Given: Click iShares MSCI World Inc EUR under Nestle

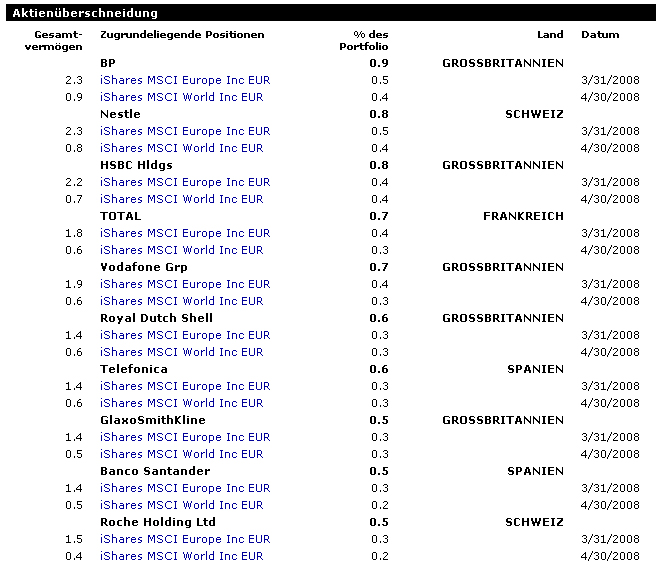Looking at the screenshot, I should click(x=182, y=148).
